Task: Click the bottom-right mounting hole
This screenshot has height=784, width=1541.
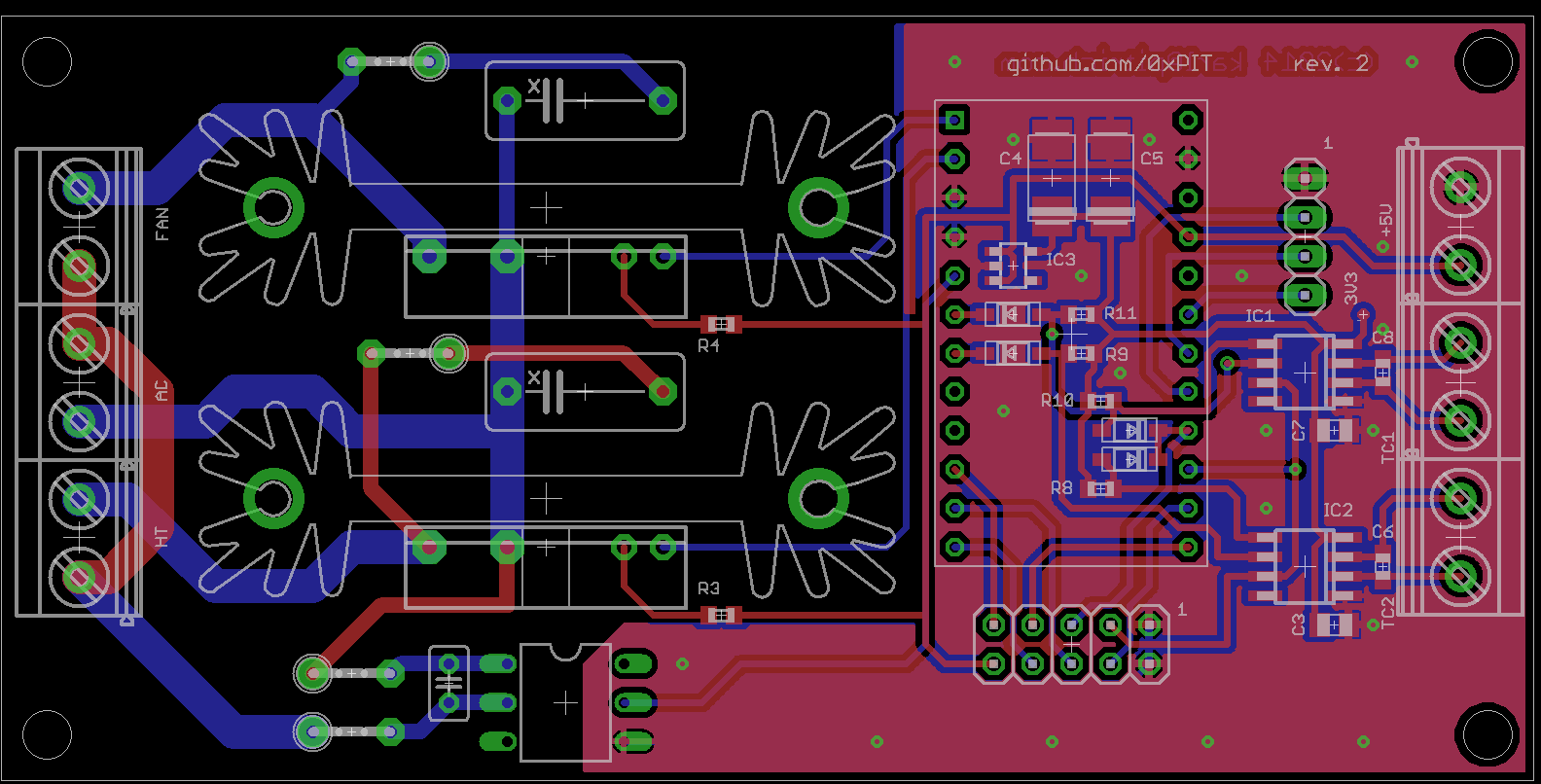Action: (1487, 734)
